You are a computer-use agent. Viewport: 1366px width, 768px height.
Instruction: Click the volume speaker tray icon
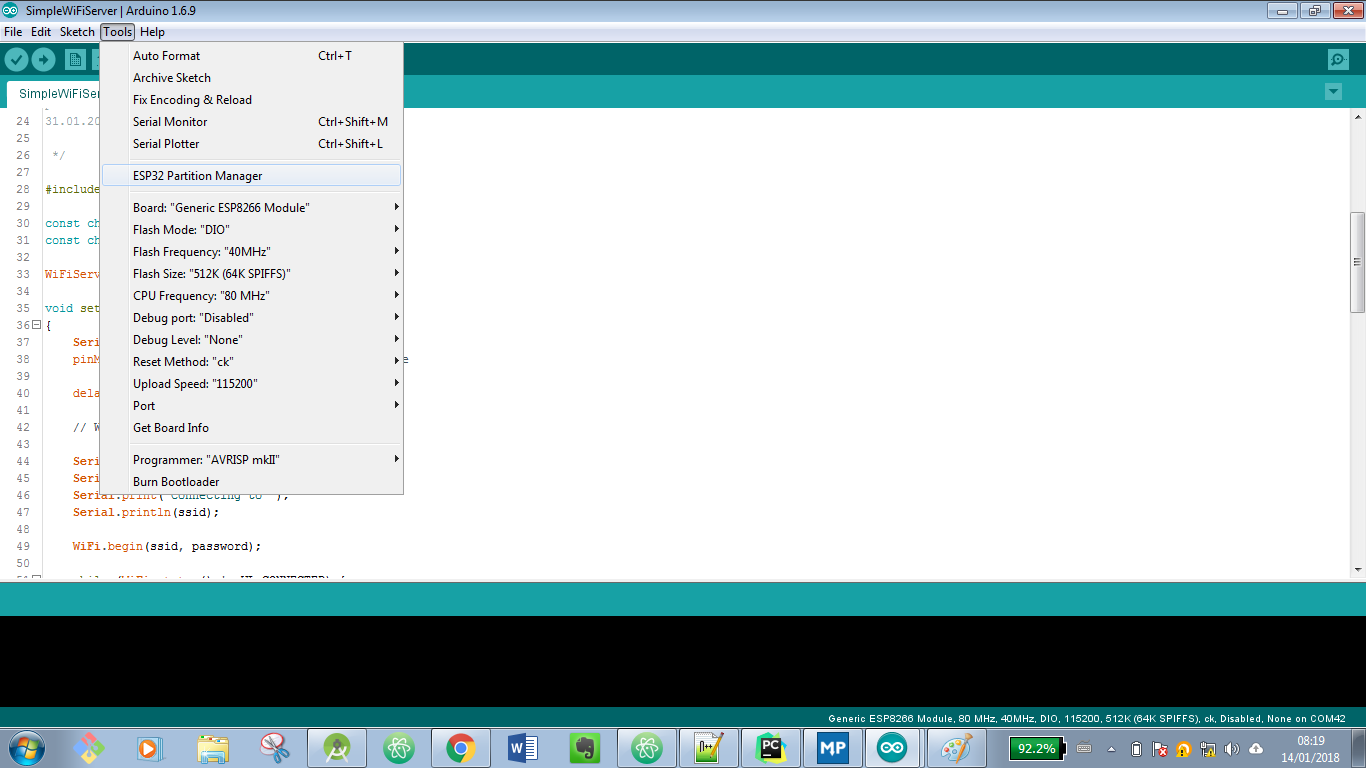tap(1232, 749)
